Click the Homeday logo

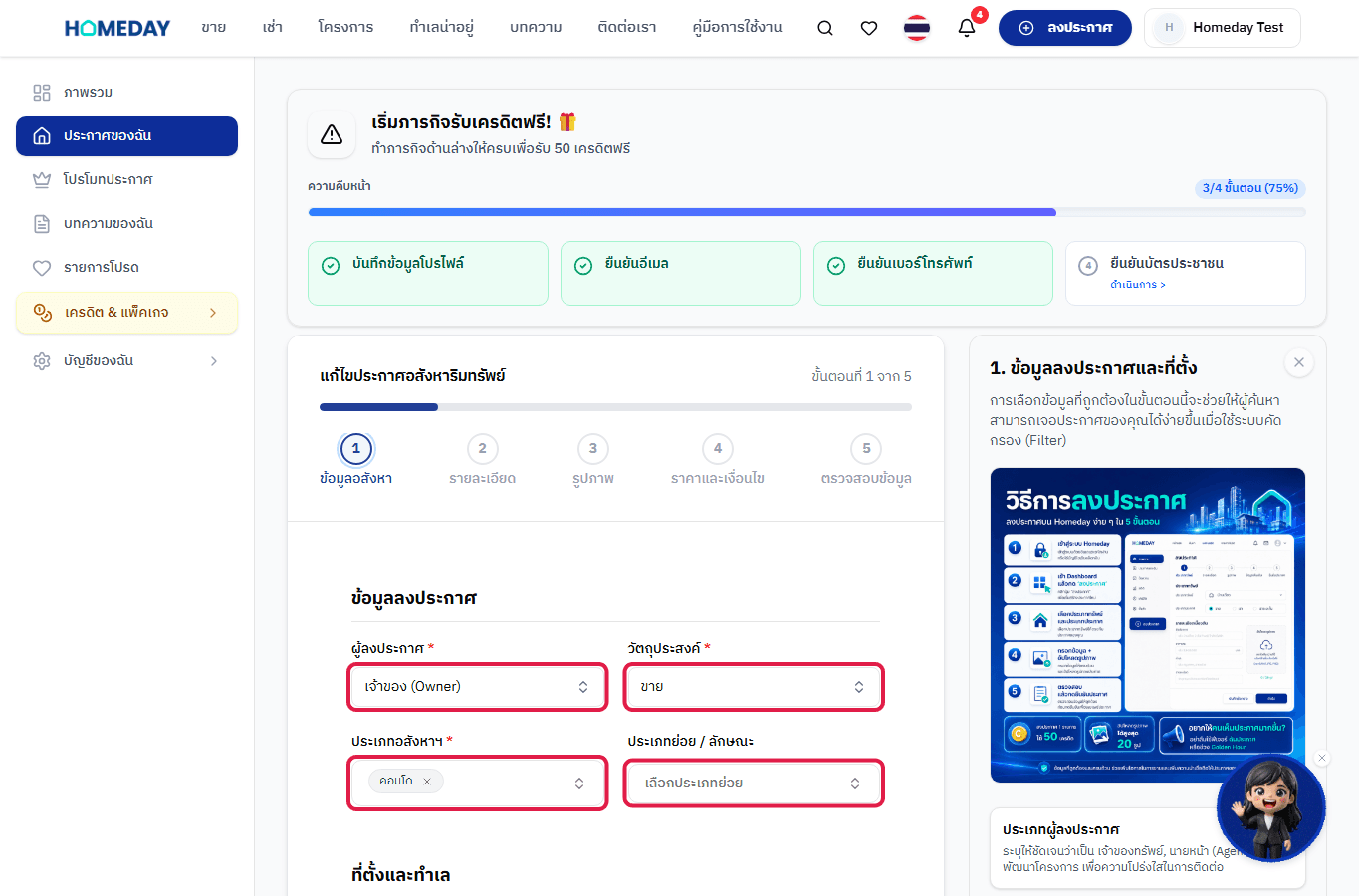[x=117, y=28]
